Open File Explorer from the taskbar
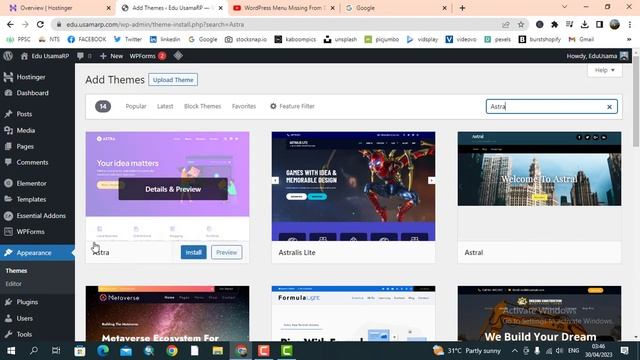The image size is (640, 360). [x=218, y=351]
